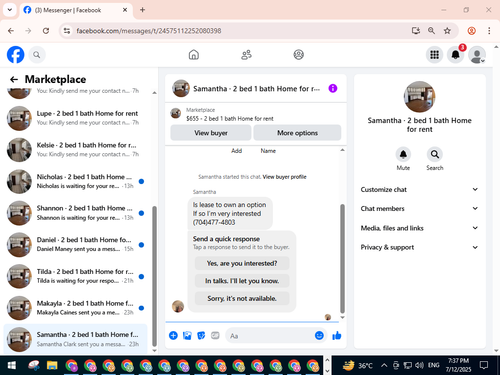This screenshot has width=500, height=375.
Task: Open the Daniel conversation
Action: pyautogui.click(x=75, y=245)
